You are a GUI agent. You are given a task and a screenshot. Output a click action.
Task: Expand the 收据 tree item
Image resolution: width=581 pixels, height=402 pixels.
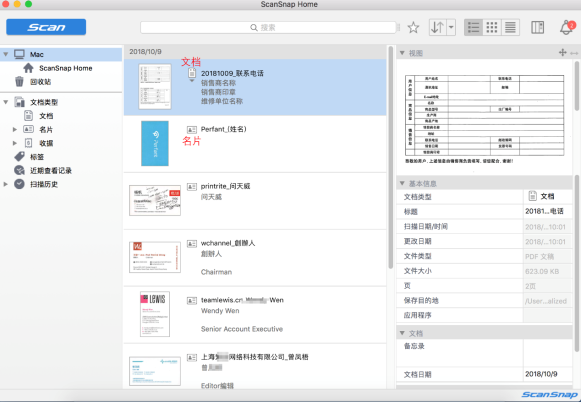15,143
